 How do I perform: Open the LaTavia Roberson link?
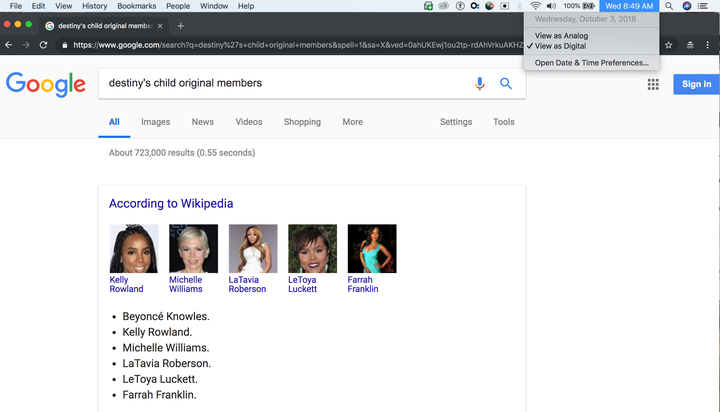click(247, 284)
